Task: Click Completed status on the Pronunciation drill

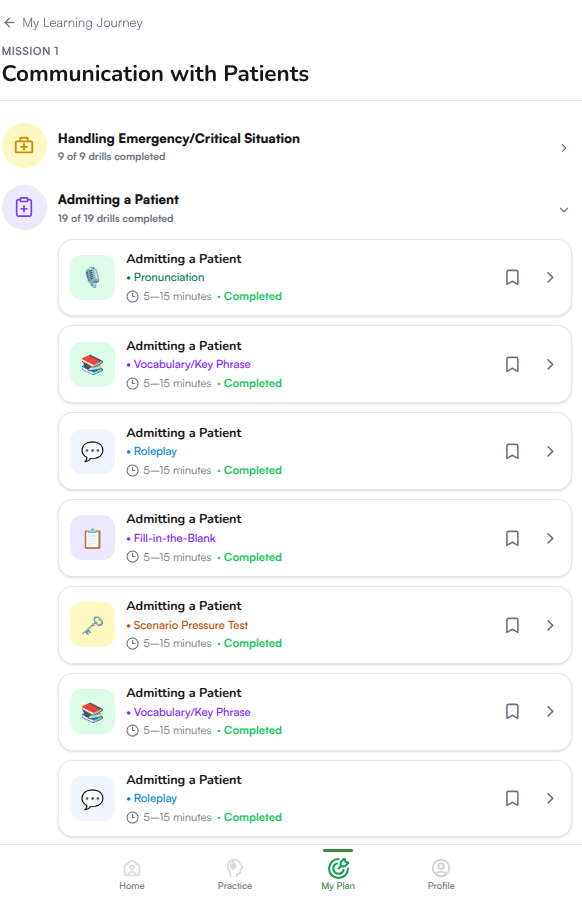Action: (253, 296)
